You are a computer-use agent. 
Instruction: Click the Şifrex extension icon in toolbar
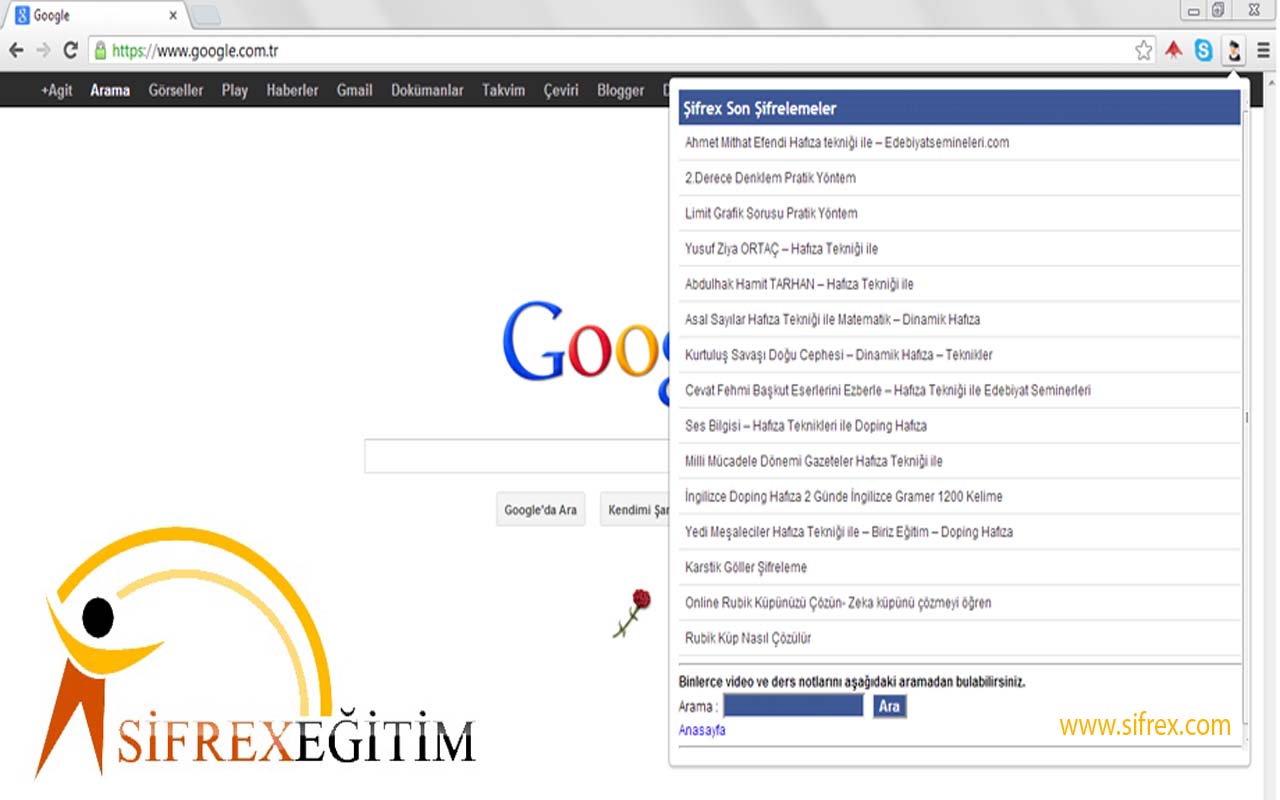(x=1234, y=51)
